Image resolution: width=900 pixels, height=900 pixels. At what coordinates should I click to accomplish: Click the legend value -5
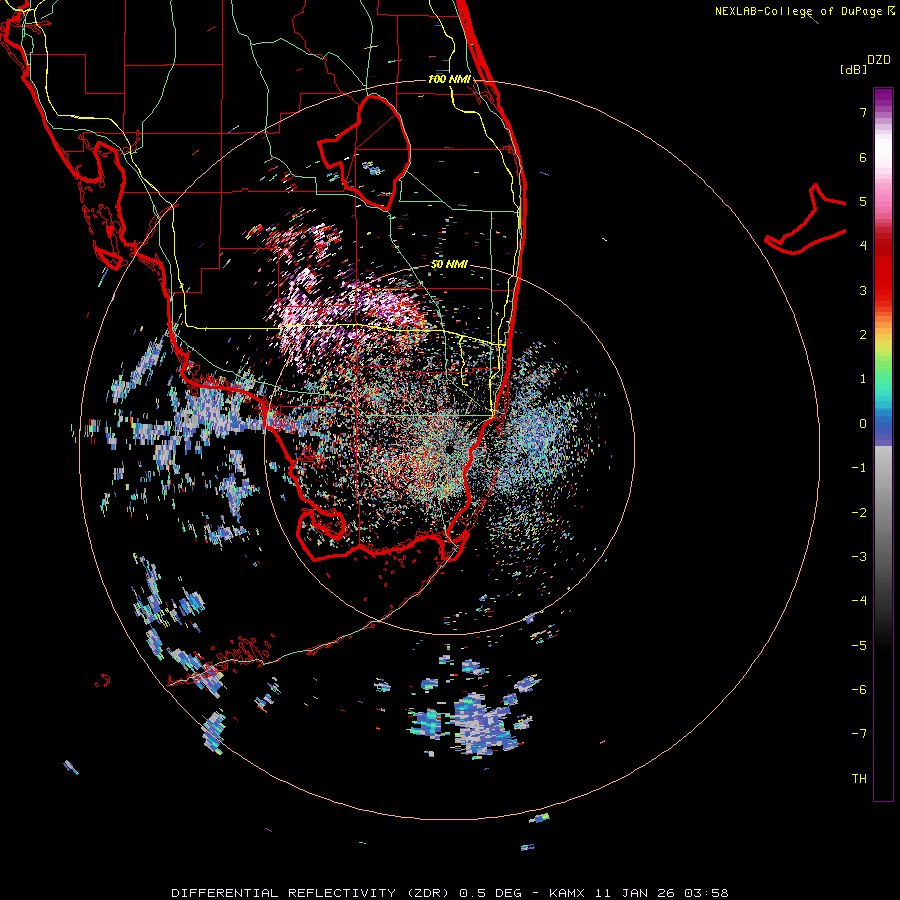(859, 645)
